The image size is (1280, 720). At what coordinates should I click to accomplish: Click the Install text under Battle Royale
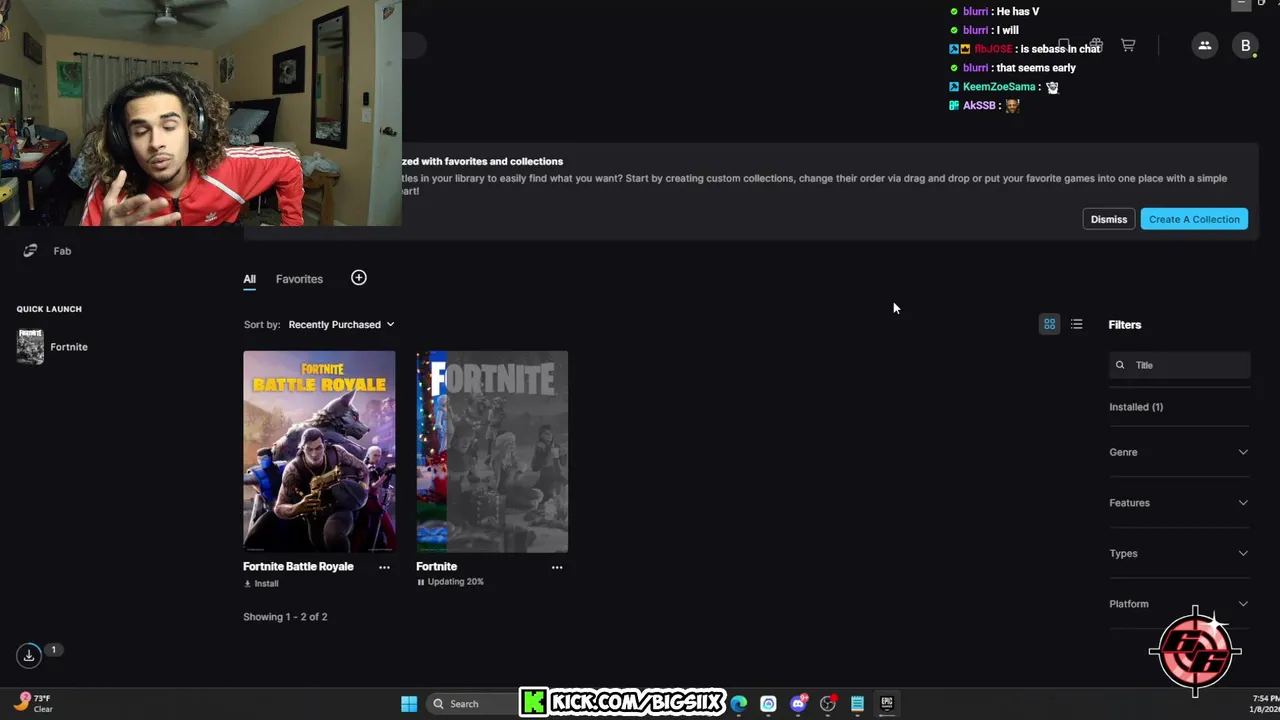266,584
